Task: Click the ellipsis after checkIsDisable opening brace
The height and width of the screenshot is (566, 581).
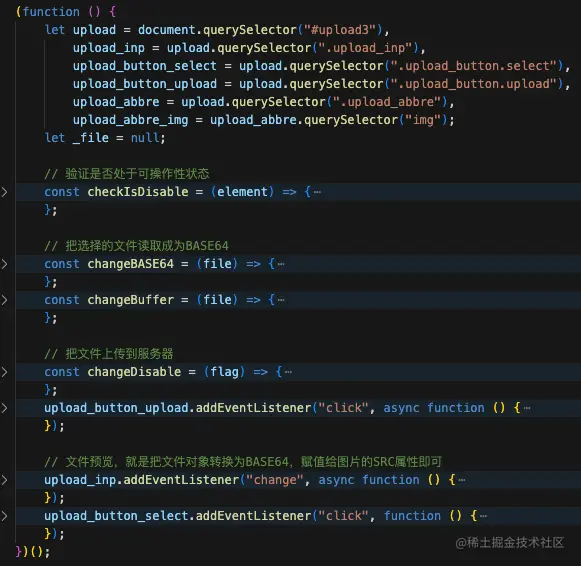Action: pos(318,192)
